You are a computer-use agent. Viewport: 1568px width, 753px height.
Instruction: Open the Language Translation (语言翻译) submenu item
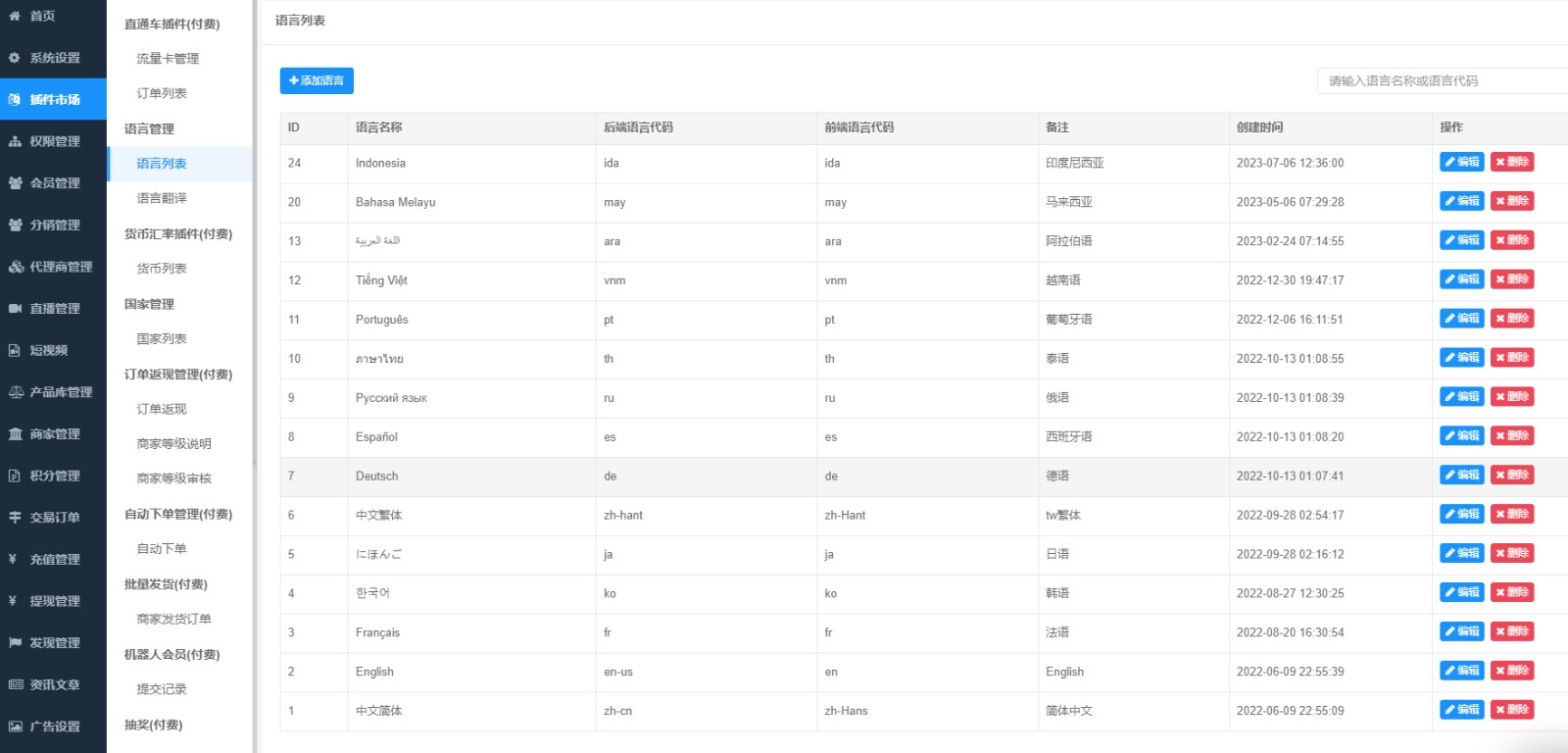[162, 198]
